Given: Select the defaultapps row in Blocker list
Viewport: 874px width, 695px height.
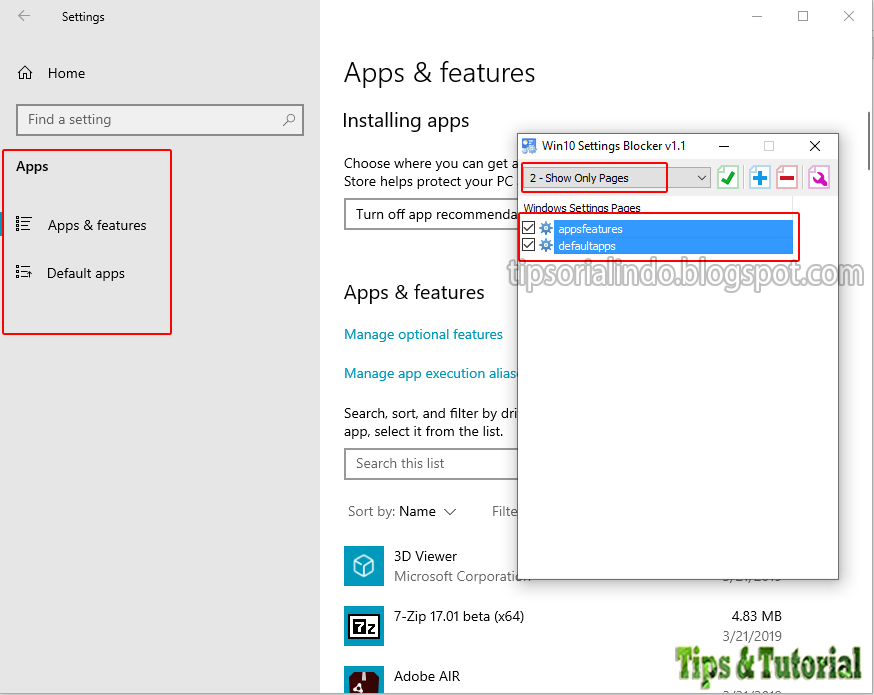Looking at the screenshot, I should [x=673, y=246].
